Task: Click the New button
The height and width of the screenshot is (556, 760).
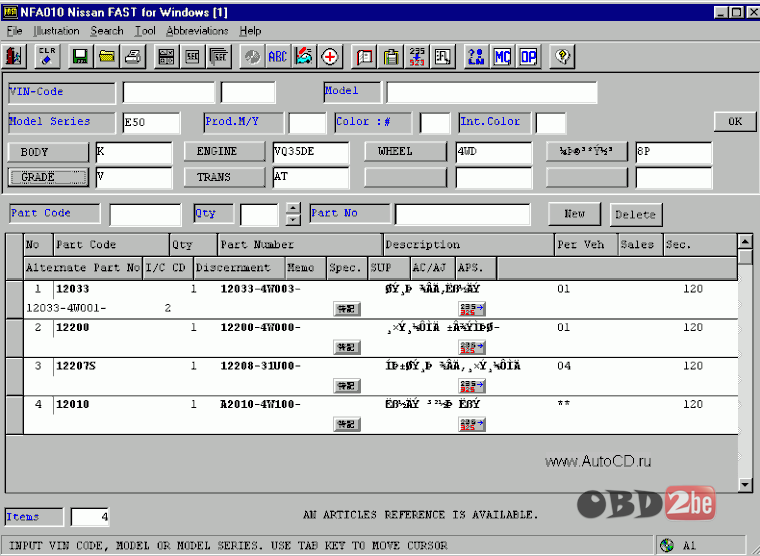Action: [574, 214]
